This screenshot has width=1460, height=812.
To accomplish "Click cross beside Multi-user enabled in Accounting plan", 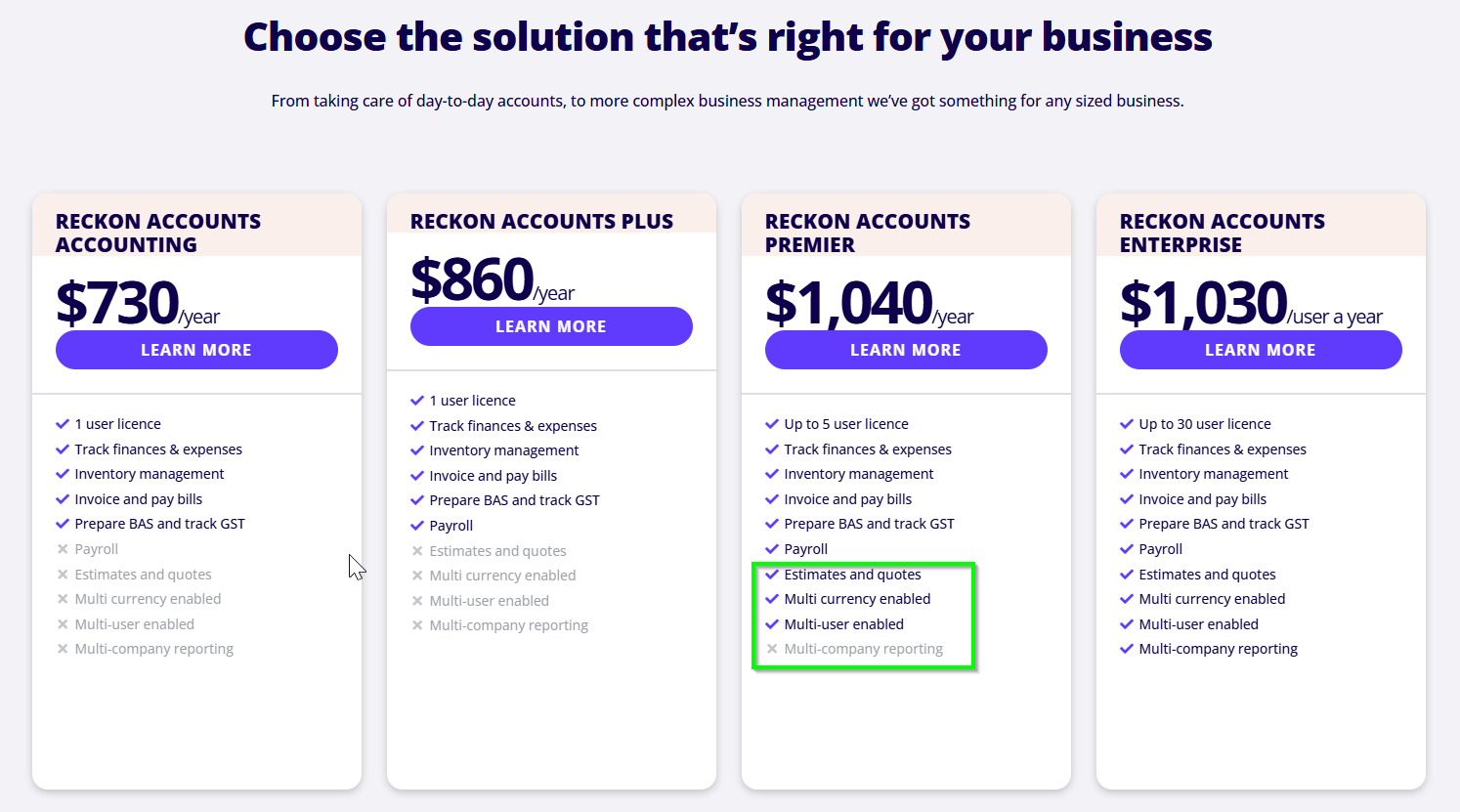I will coord(63,624).
